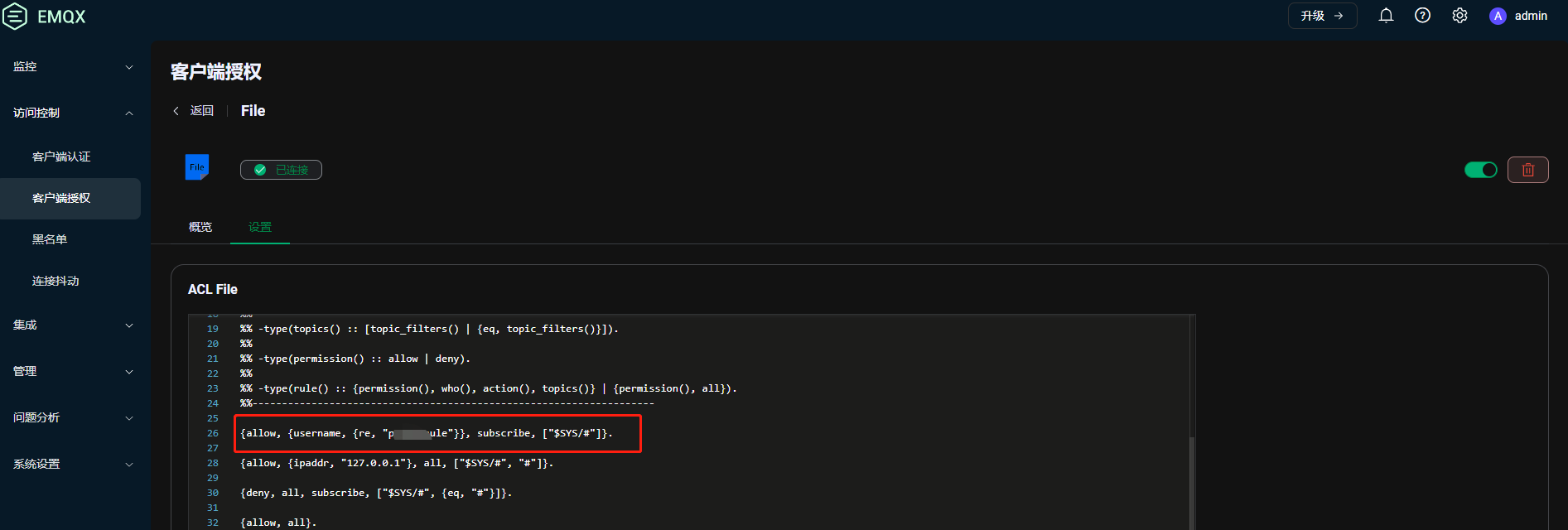Open the 客户端授权 sidebar entry
The height and width of the screenshot is (530, 1568).
pos(61,198)
